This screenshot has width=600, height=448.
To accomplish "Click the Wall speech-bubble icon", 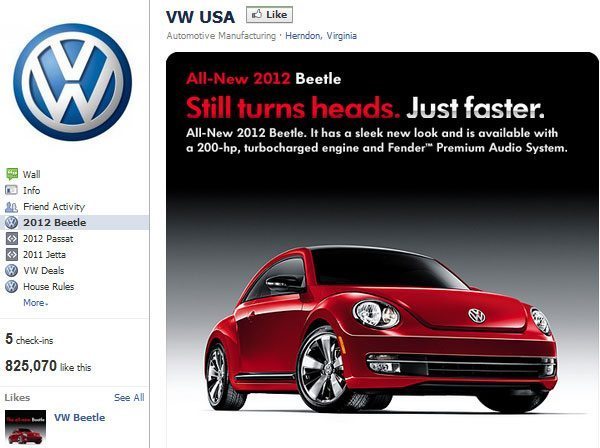I will pyautogui.click(x=12, y=174).
